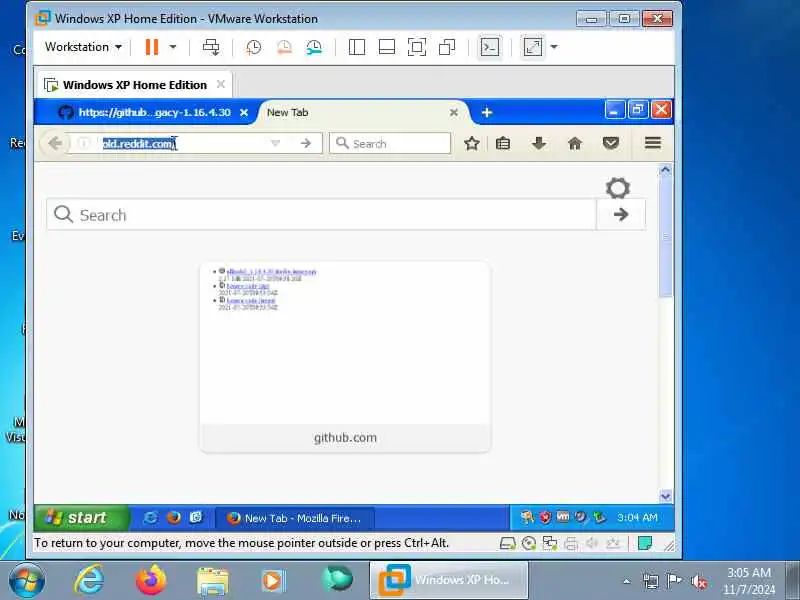Show bookmarks list icon in Firefox
This screenshot has width=800, height=600.
point(503,143)
